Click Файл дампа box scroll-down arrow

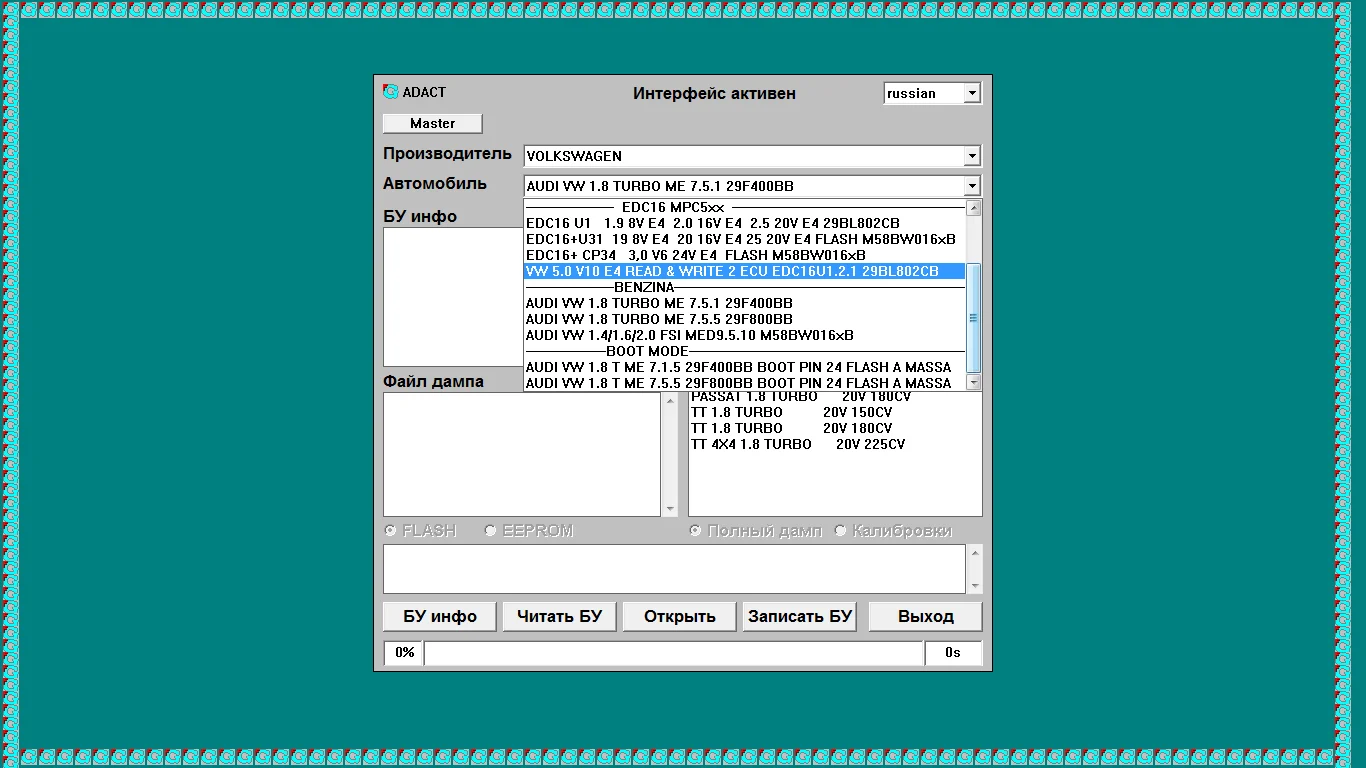coord(670,508)
